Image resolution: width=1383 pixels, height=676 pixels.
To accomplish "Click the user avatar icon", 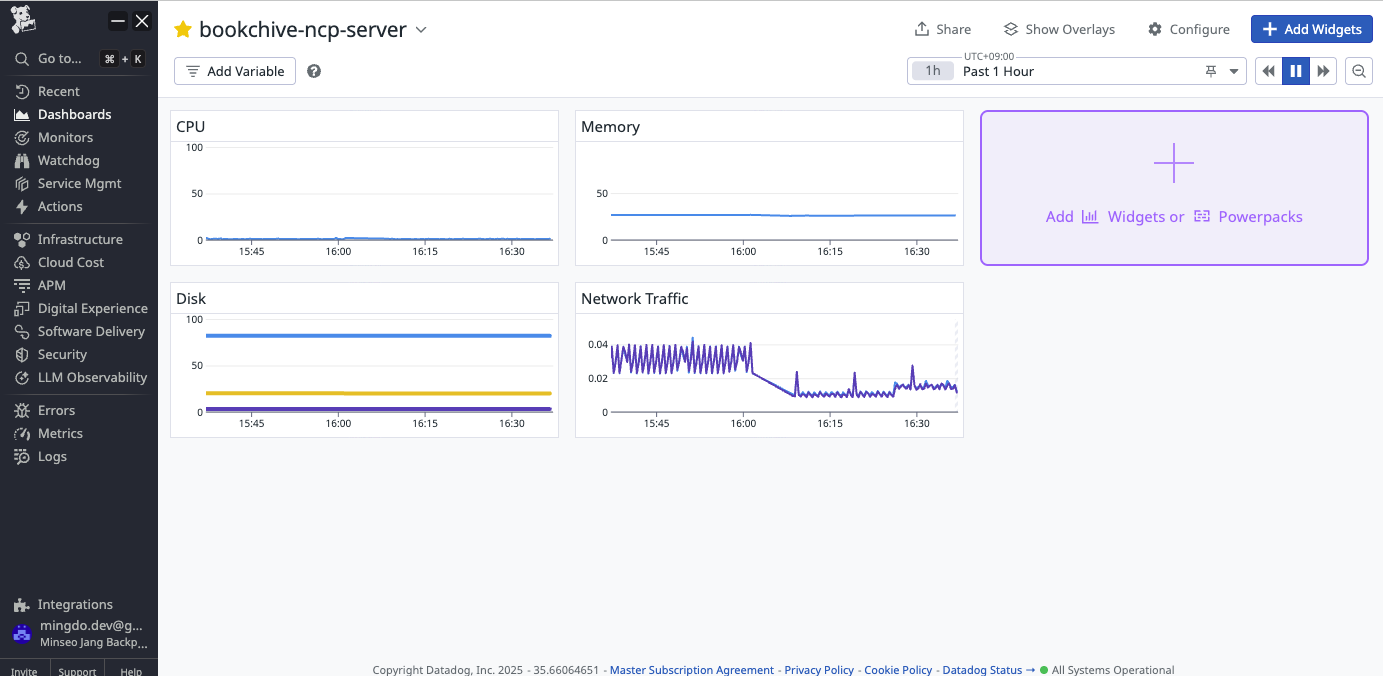I will coord(21,633).
